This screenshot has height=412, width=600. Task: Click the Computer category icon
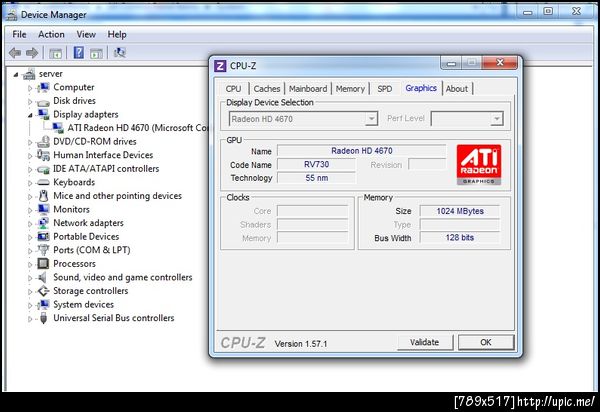click(x=43, y=88)
